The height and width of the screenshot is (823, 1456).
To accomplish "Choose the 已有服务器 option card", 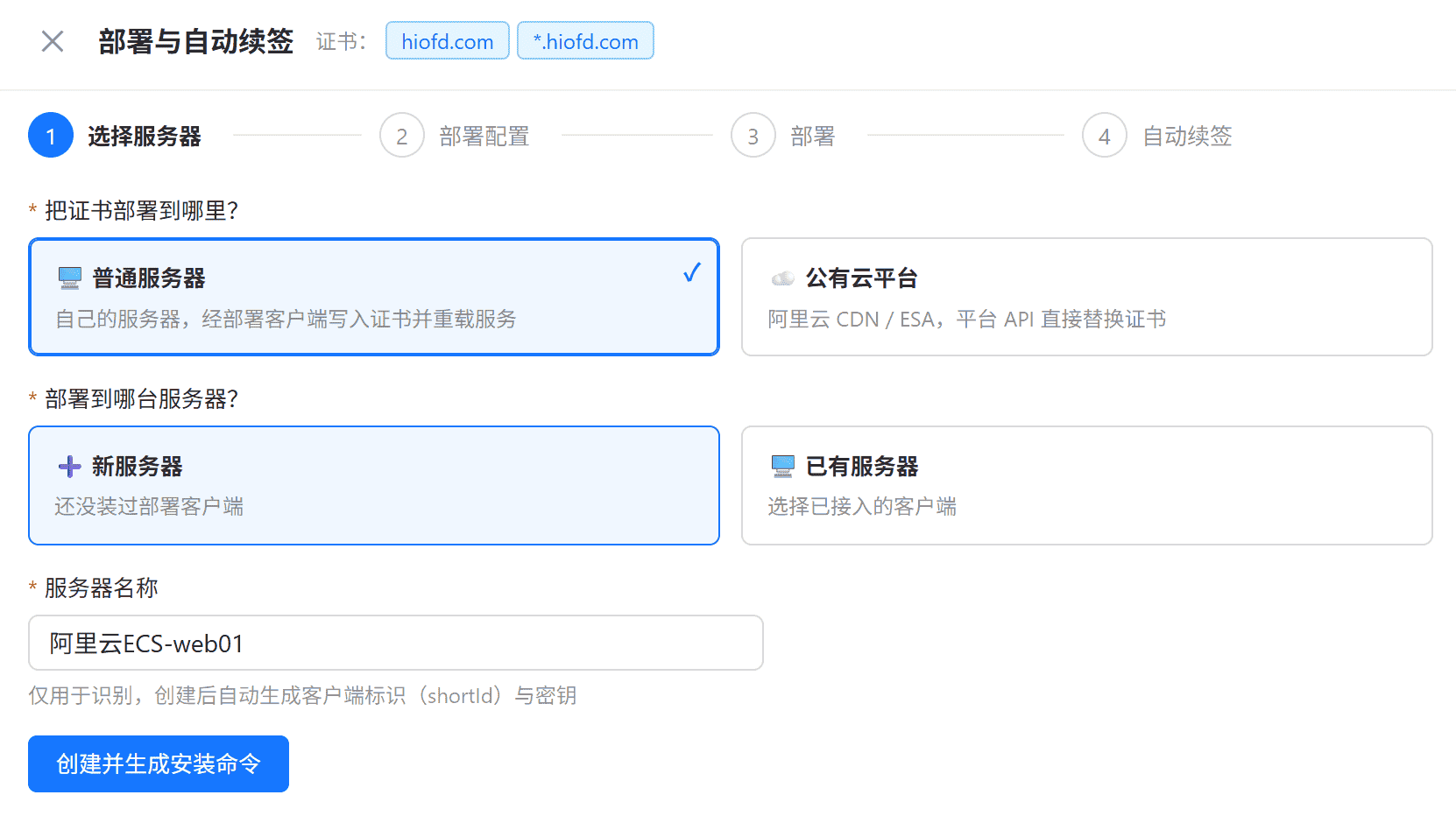I will coord(1087,486).
